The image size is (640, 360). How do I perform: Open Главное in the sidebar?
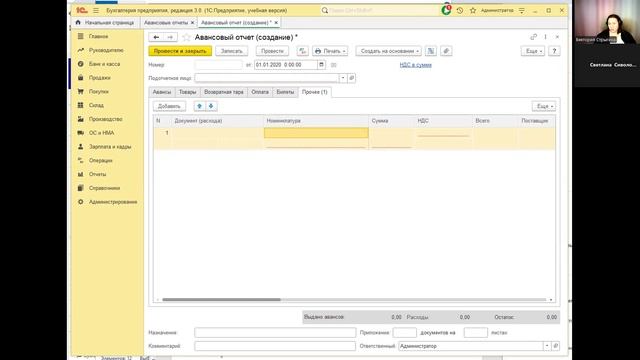(98, 36)
